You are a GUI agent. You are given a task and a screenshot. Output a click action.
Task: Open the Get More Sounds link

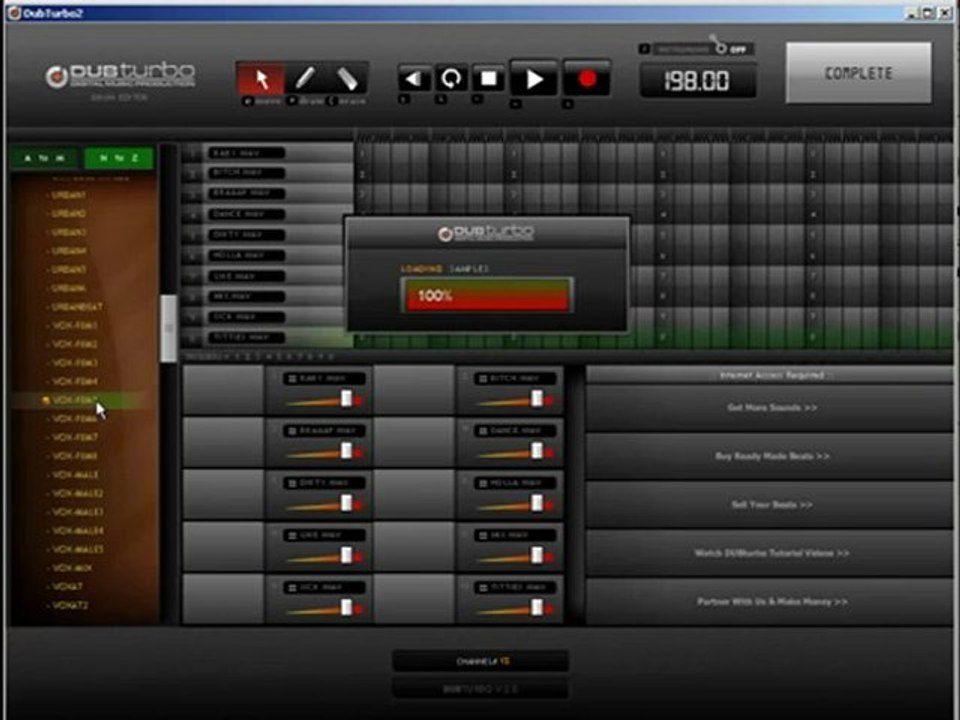point(770,408)
